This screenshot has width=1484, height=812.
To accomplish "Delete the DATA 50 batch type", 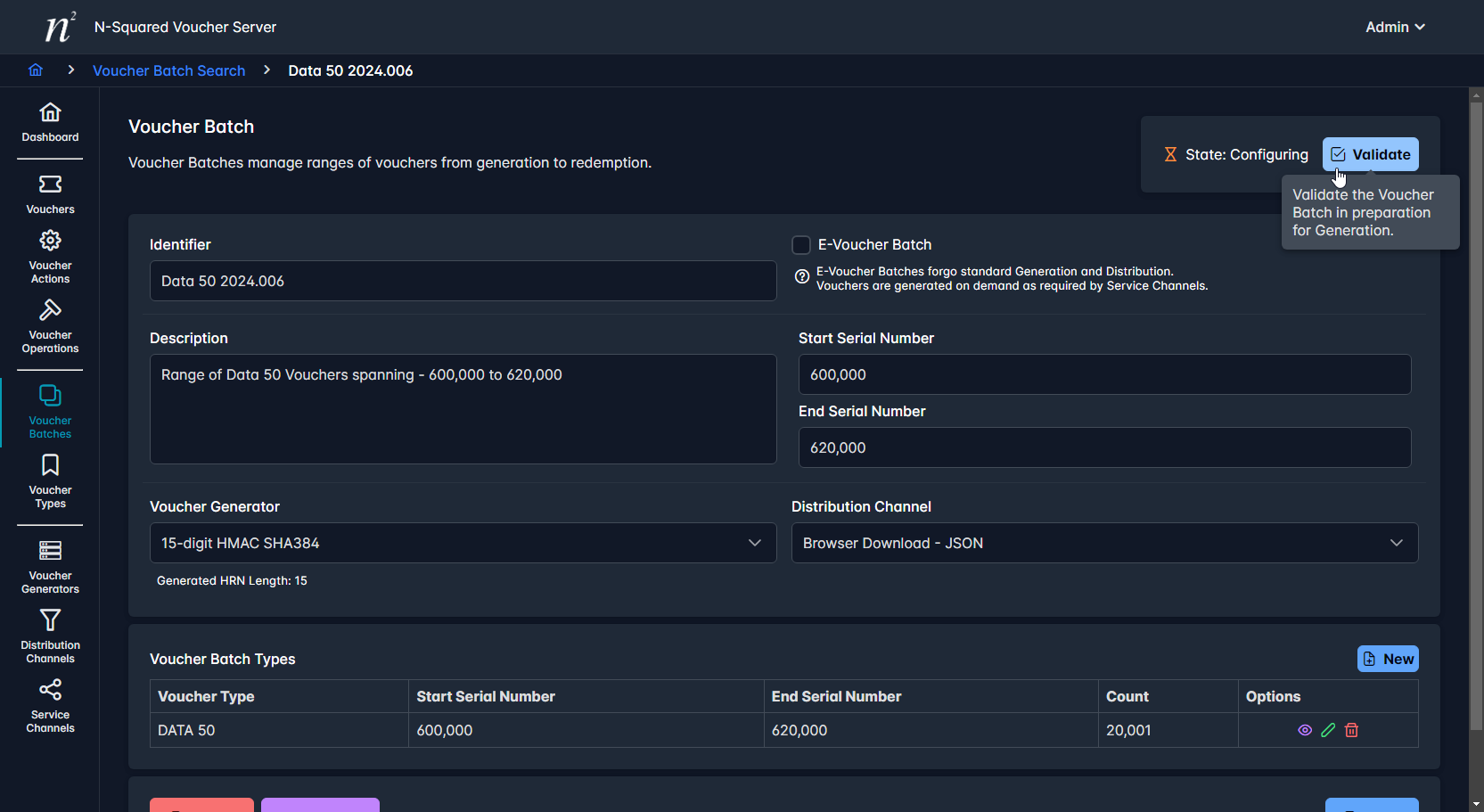I will pos(1351,730).
